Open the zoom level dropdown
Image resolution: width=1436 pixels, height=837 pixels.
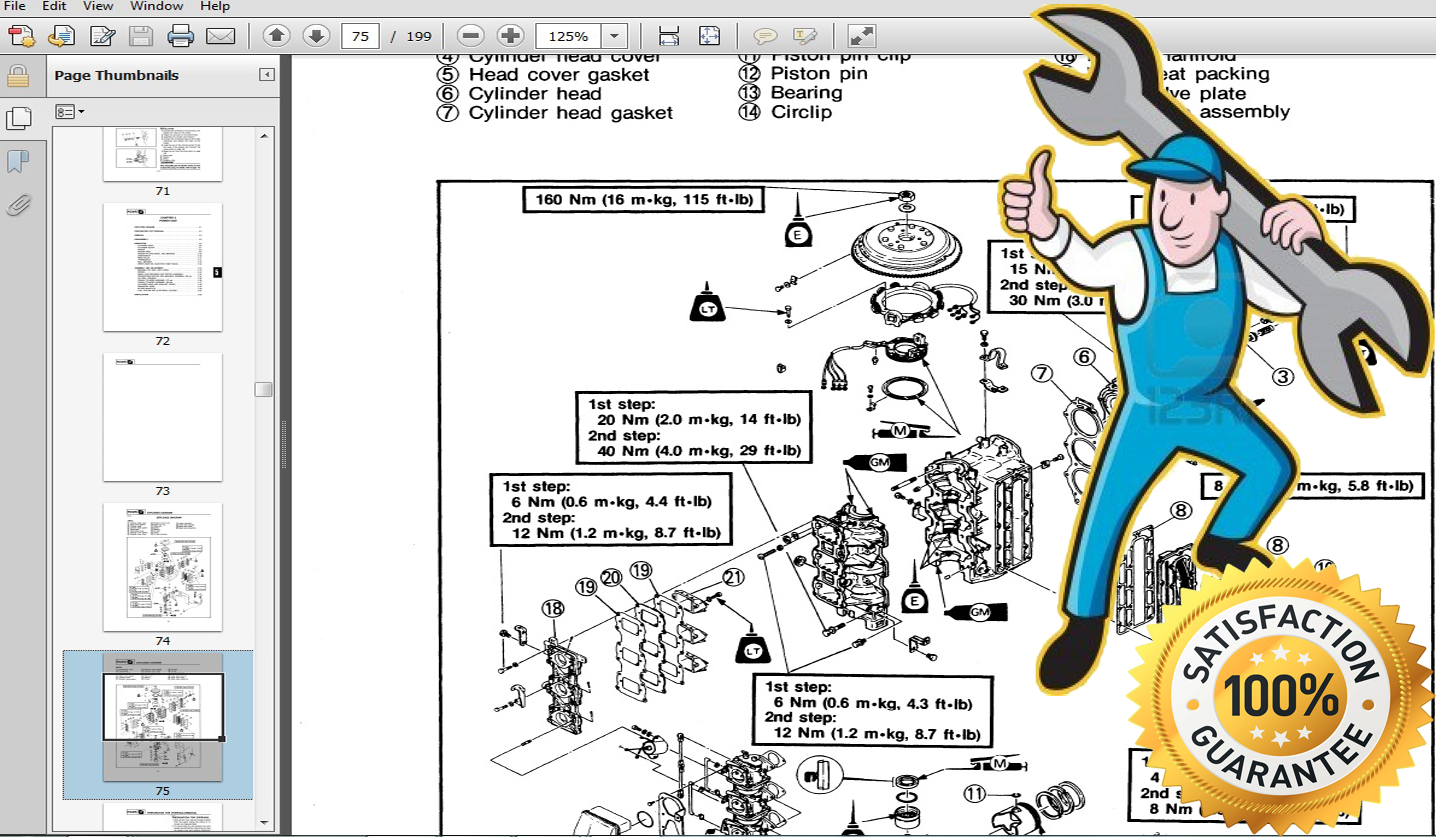click(x=614, y=35)
